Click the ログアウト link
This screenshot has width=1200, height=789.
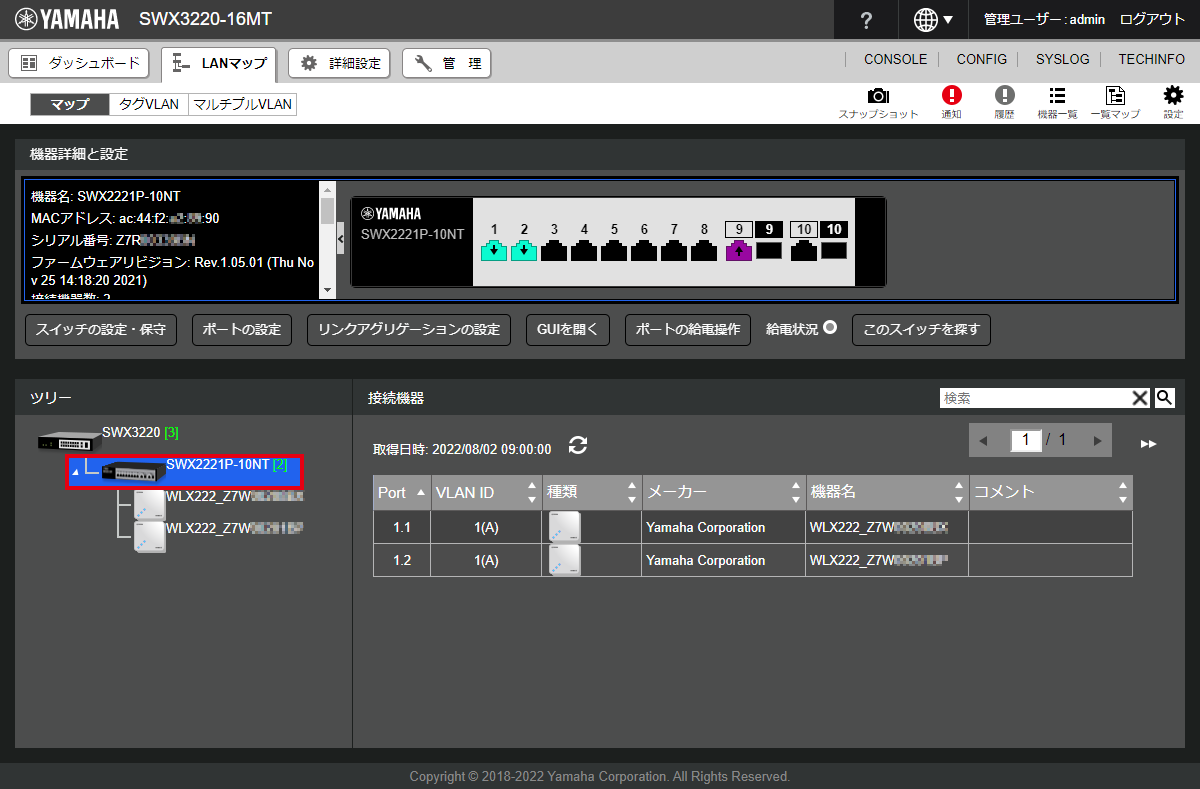[1152, 20]
